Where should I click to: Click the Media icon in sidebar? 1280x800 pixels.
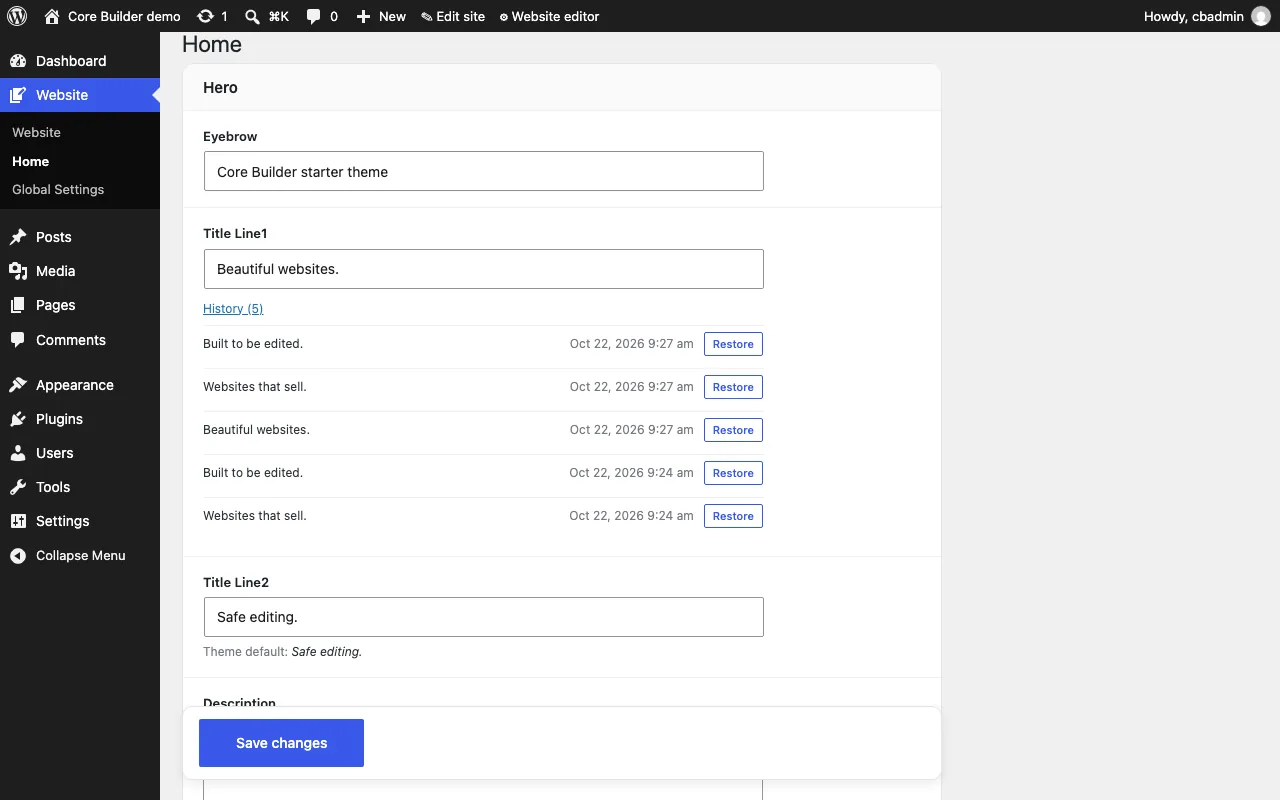[18, 271]
